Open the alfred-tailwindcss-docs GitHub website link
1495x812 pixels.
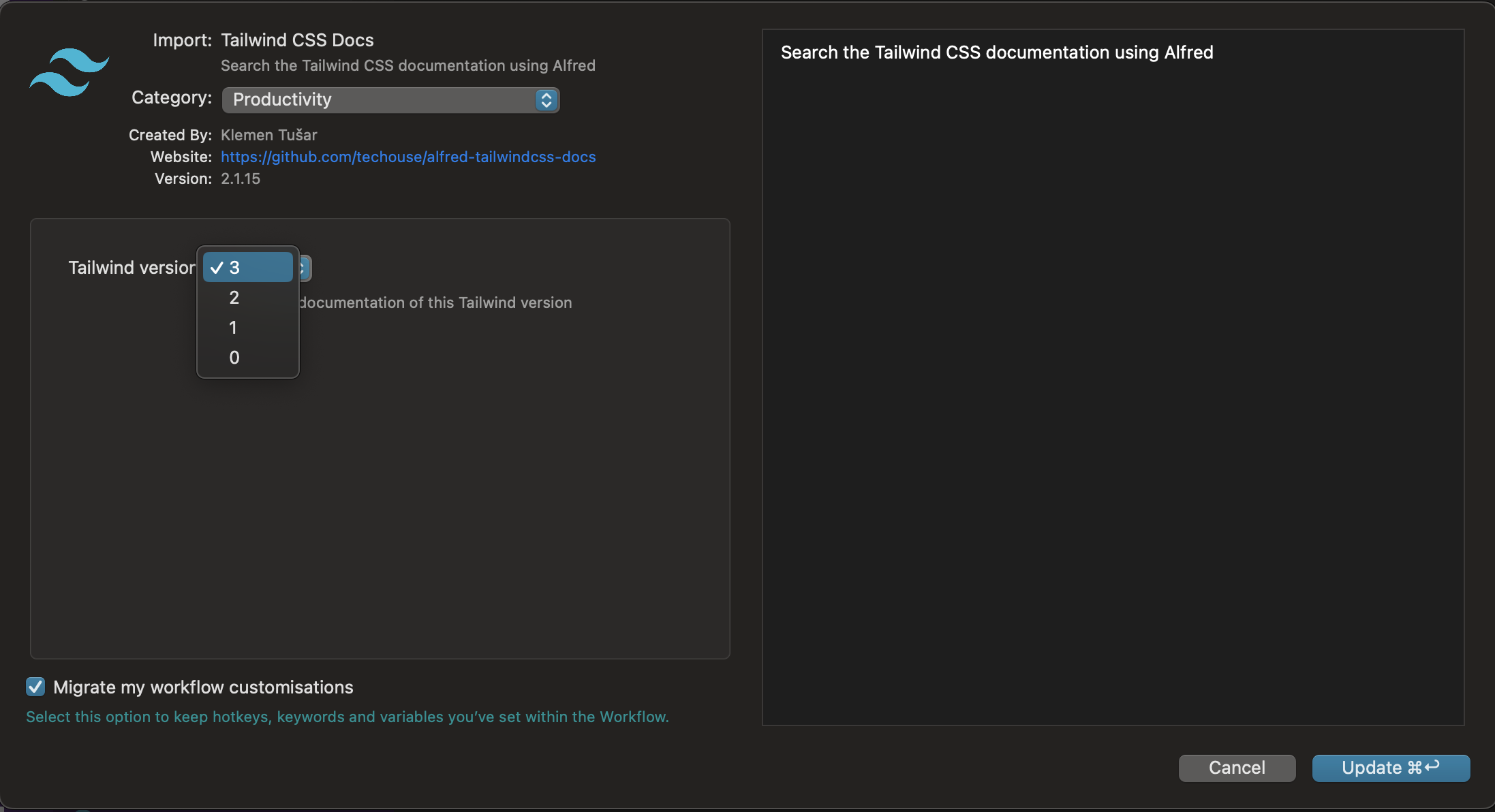click(408, 157)
